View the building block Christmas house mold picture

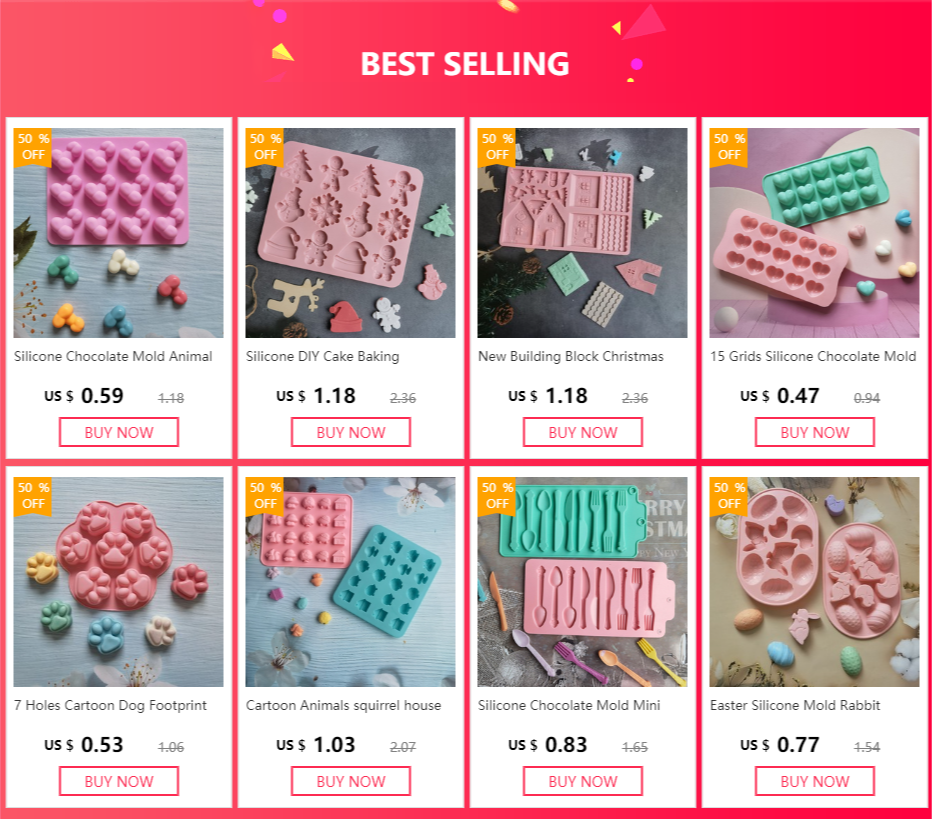click(582, 233)
